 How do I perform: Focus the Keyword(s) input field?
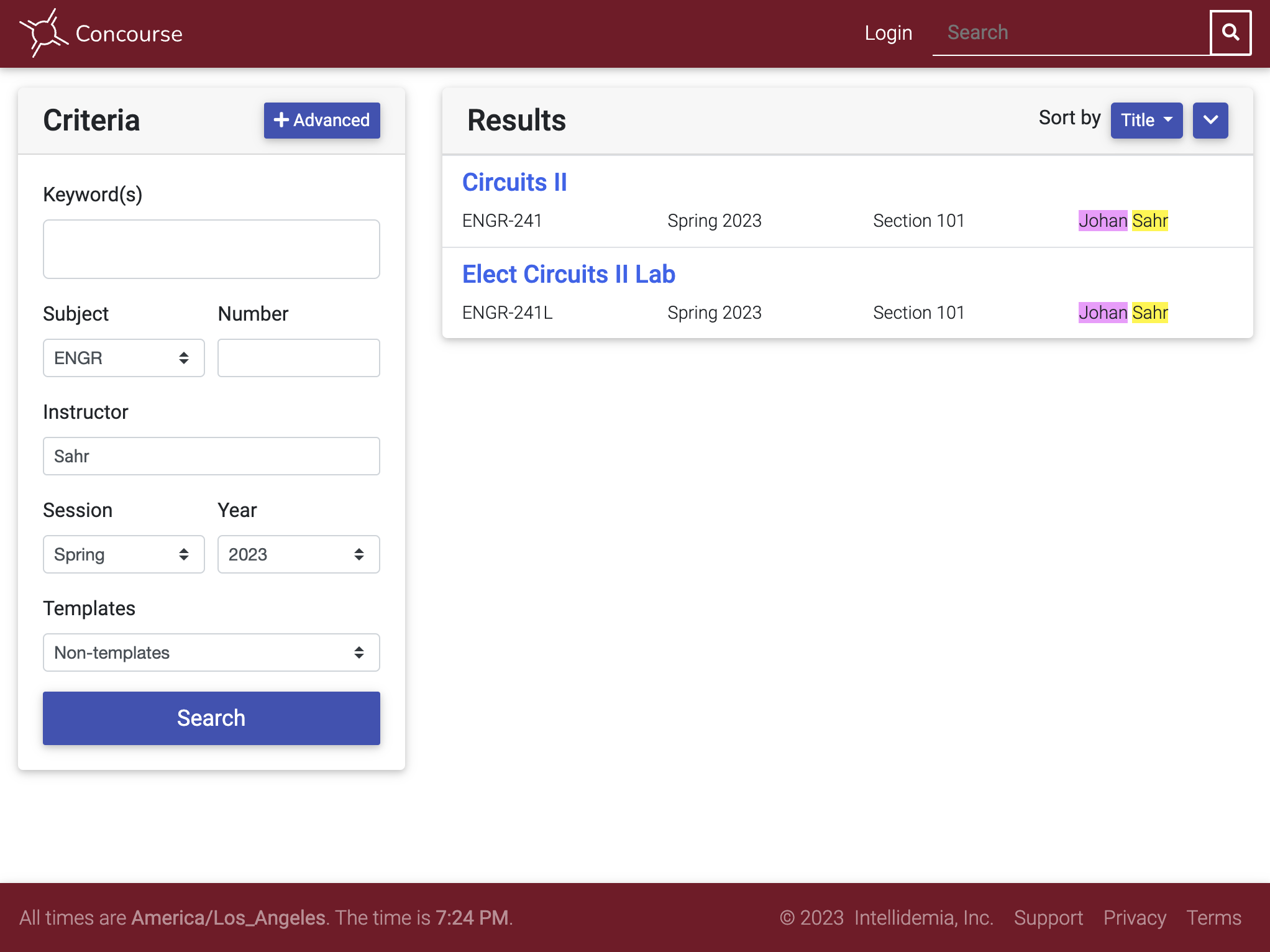211,249
